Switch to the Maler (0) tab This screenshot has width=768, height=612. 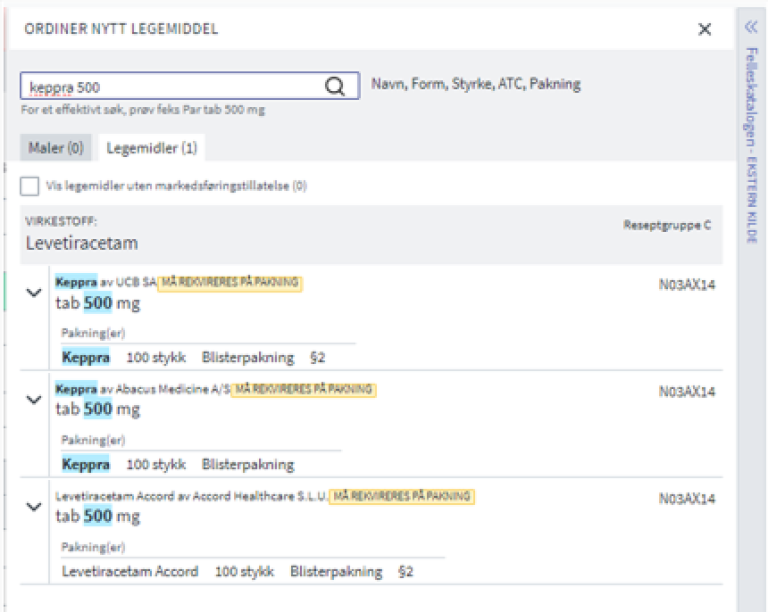point(56,147)
